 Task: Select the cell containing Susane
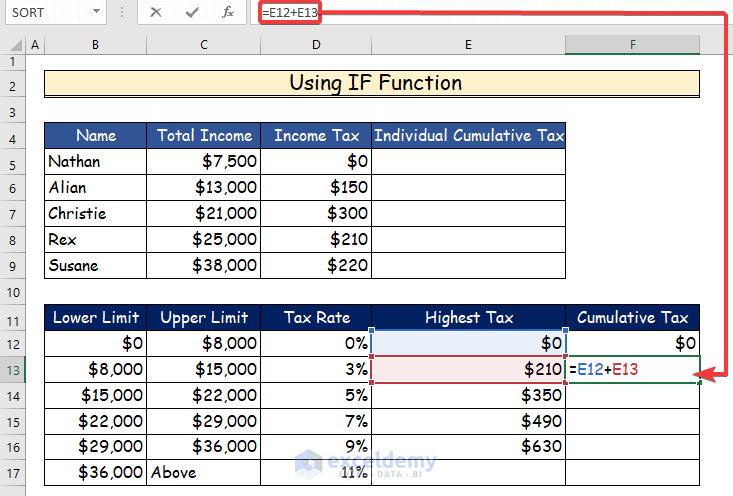(x=95, y=266)
